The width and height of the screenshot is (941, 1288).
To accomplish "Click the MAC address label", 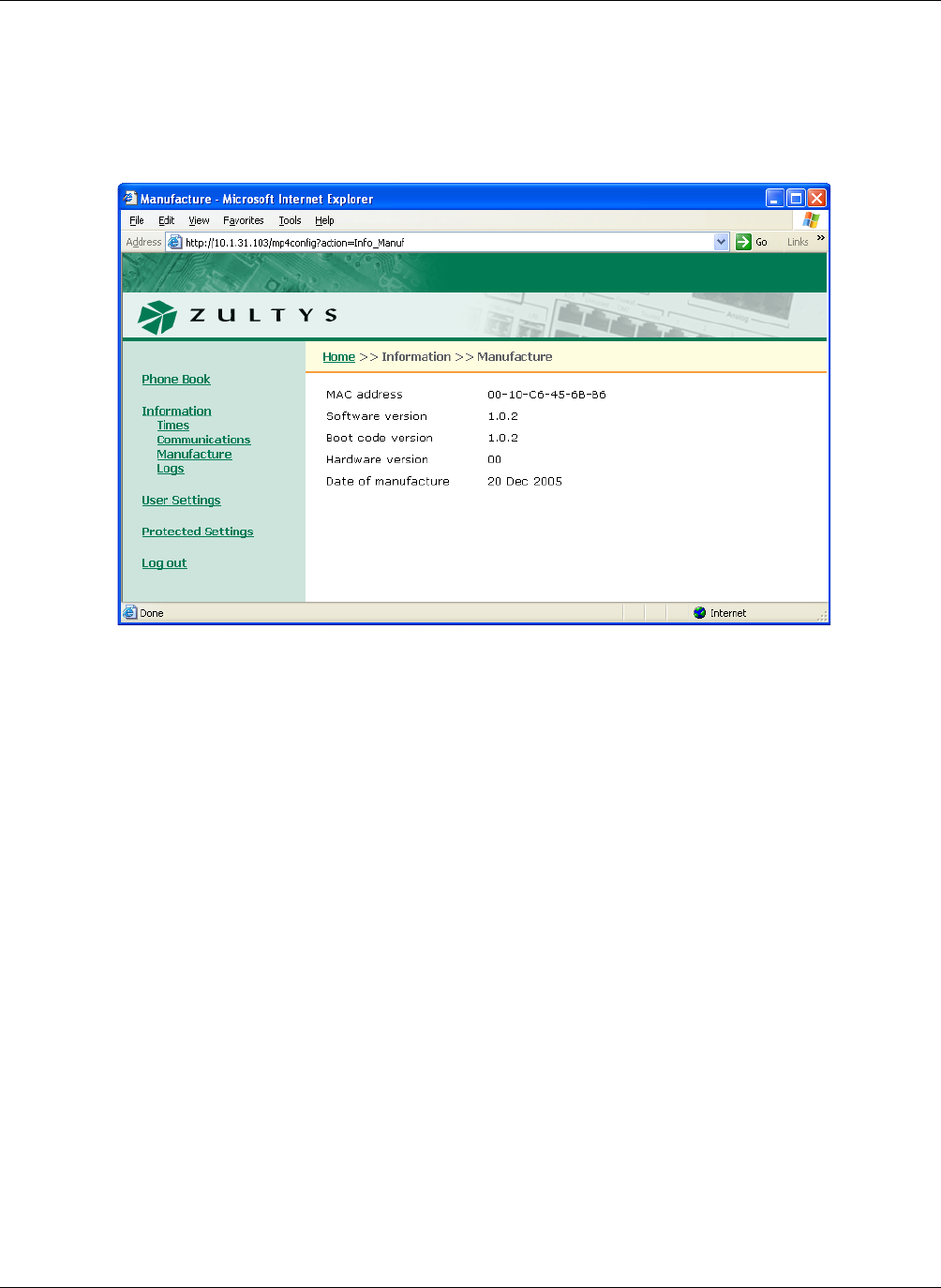I will (x=365, y=395).
